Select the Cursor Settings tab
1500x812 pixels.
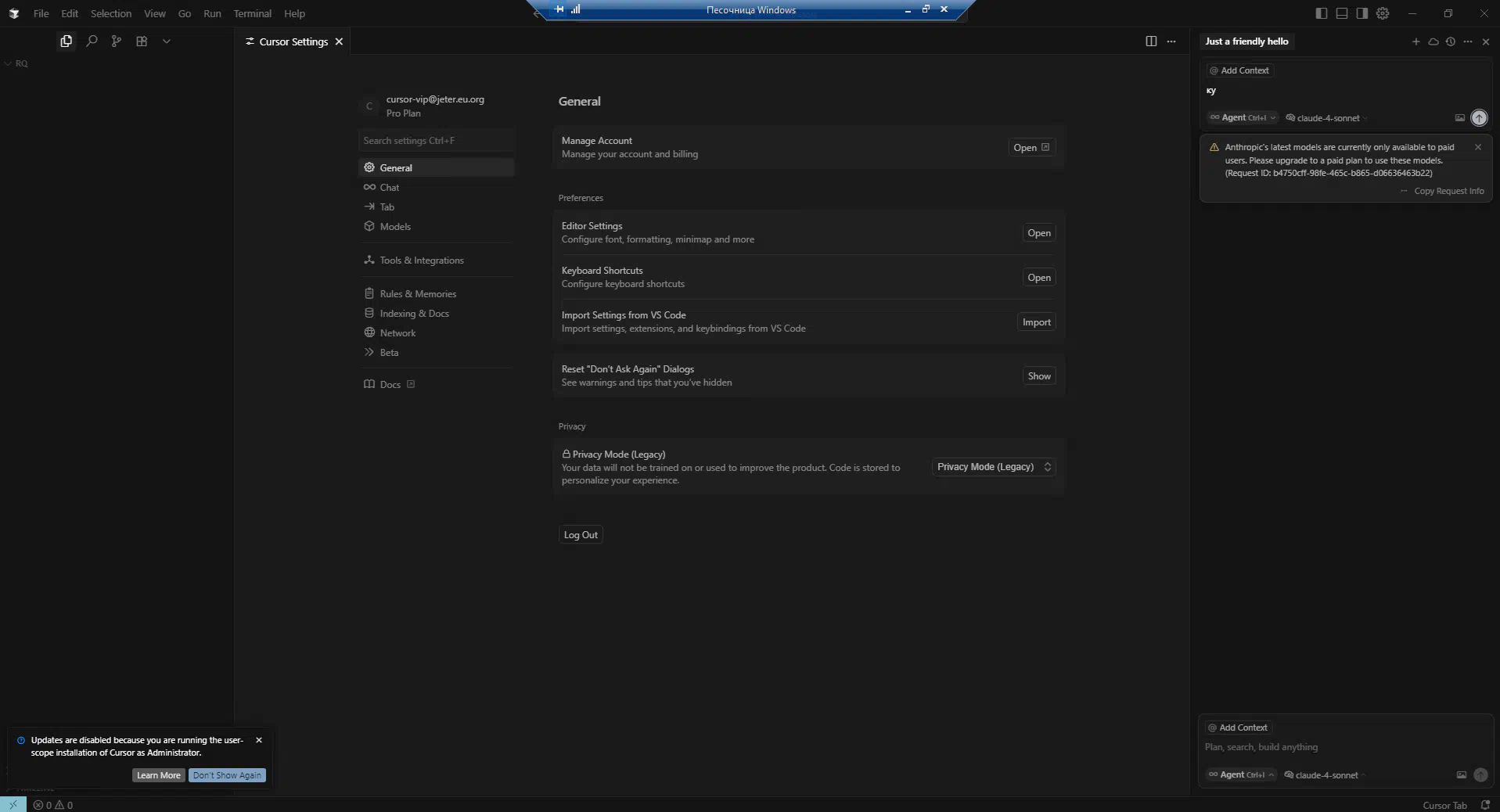293,41
